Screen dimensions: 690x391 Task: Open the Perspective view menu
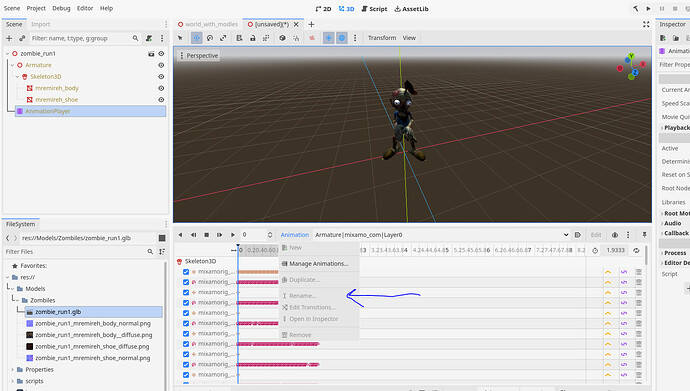click(198, 56)
